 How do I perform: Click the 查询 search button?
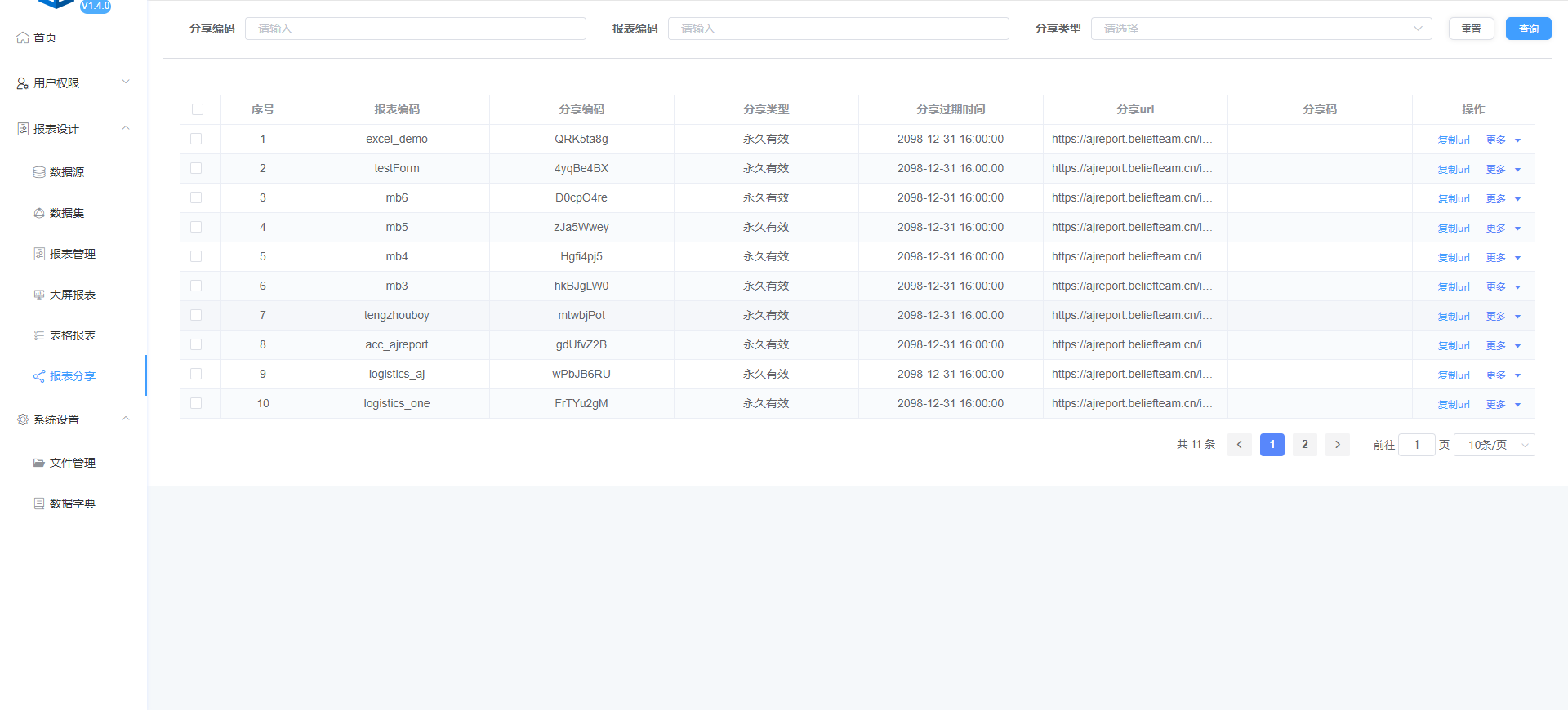pyautogui.click(x=1528, y=29)
